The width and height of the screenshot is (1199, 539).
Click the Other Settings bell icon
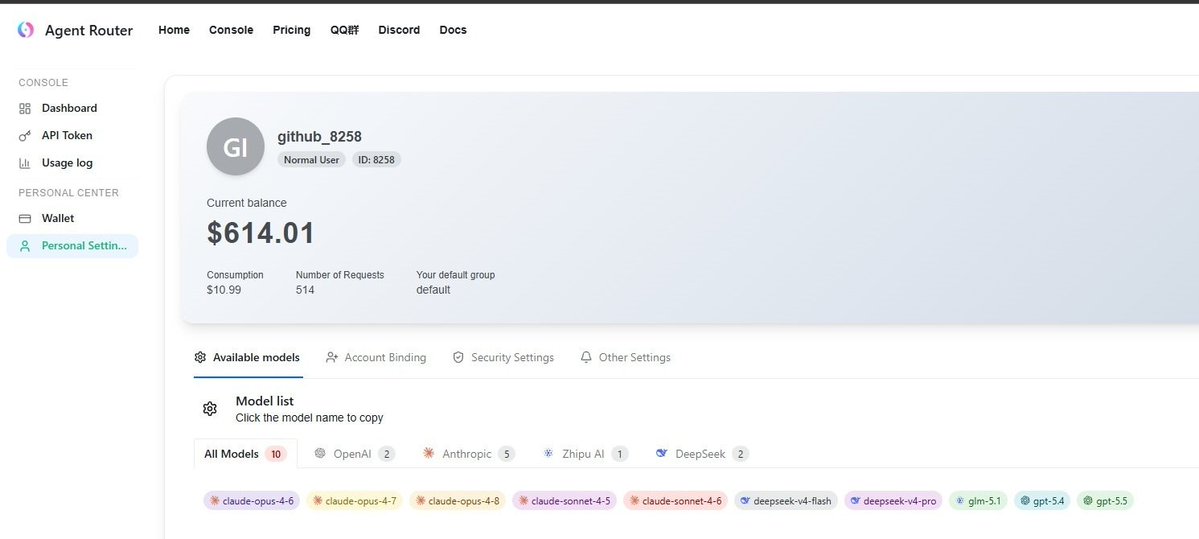(x=586, y=357)
